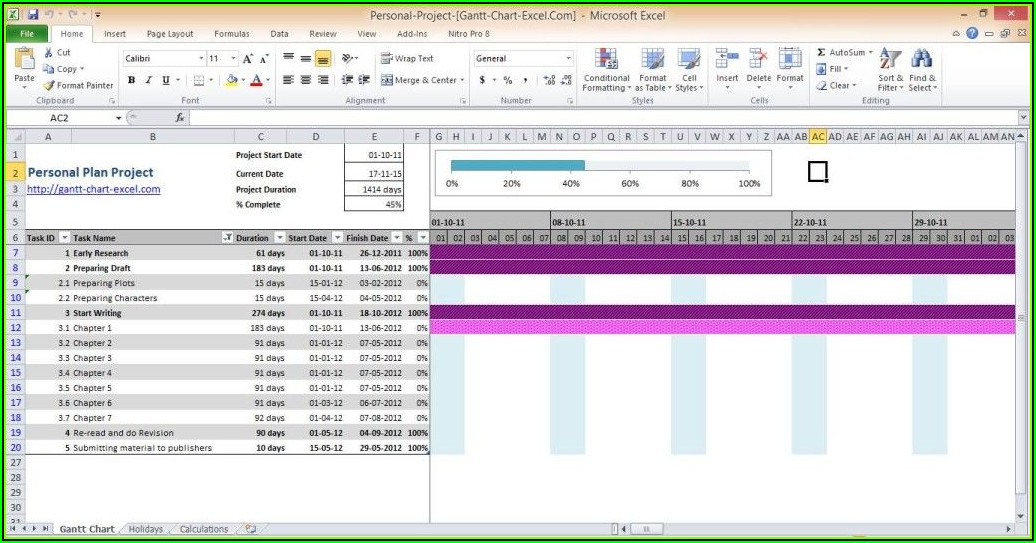Switch to the Formulas ribbon tab

point(232,34)
